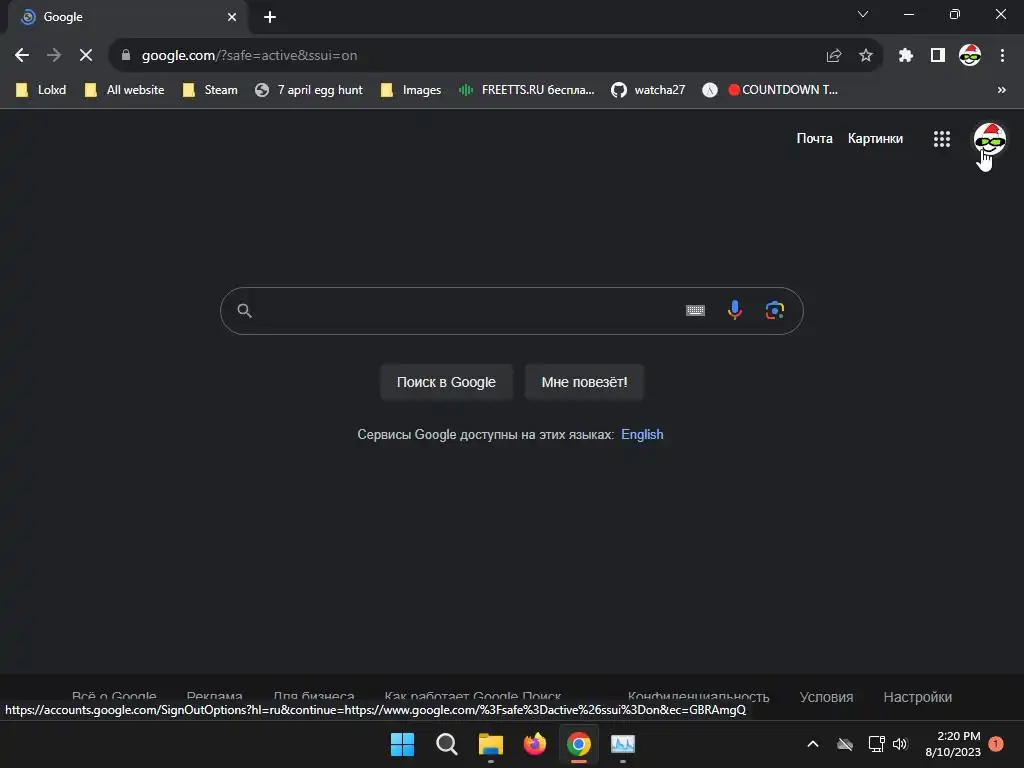The image size is (1024, 768).
Task: Open the on-screen keyboard input tool
Action: click(x=695, y=311)
